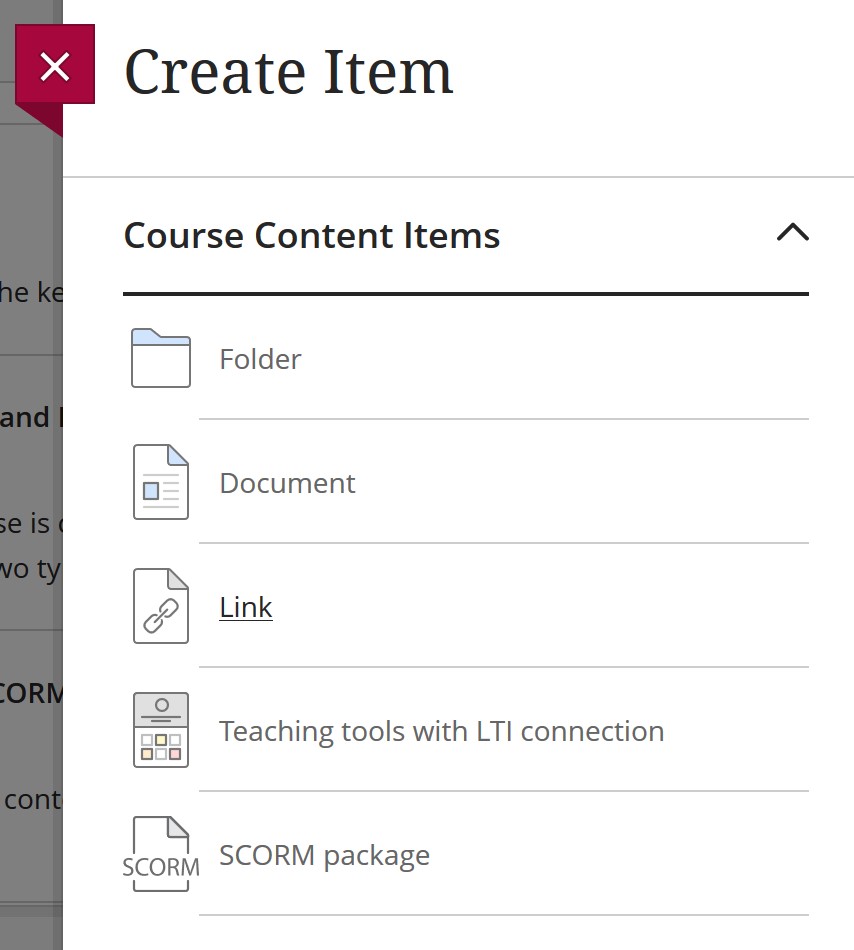854x950 pixels.
Task: Select the Folder entry in the list
Action: 260,359
